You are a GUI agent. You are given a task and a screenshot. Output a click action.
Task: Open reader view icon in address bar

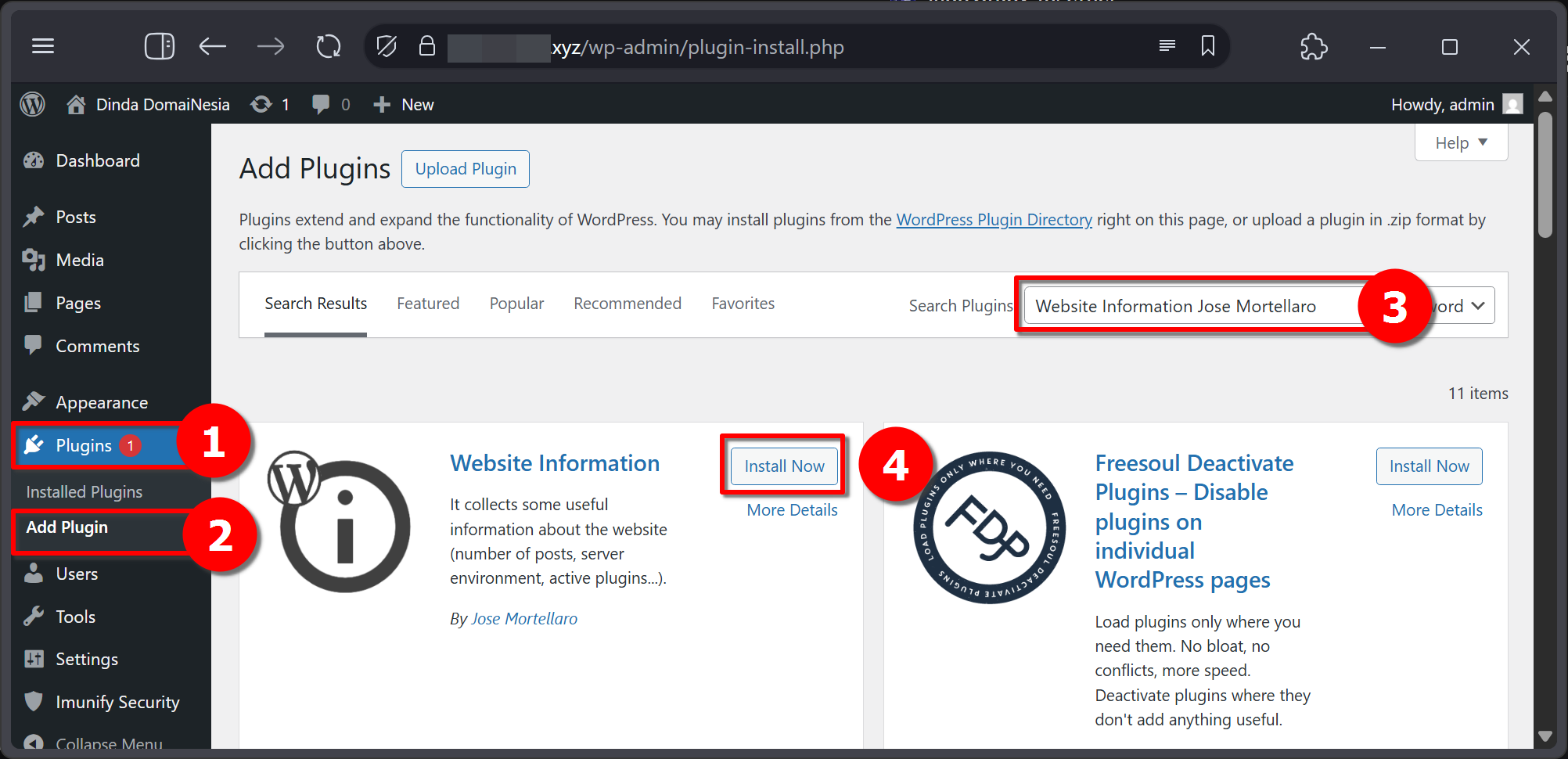1167,46
